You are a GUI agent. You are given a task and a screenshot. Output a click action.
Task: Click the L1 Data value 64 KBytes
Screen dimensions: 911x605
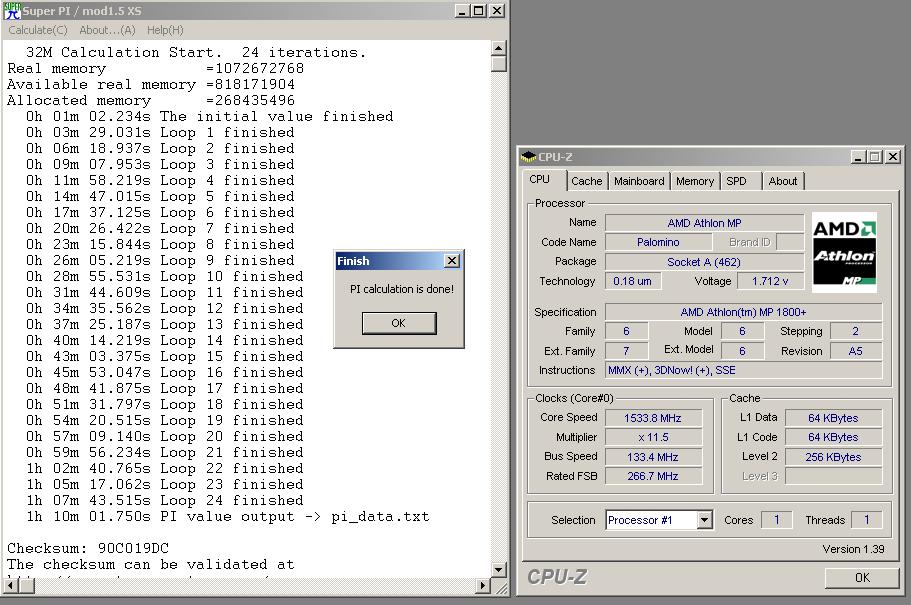coord(833,418)
